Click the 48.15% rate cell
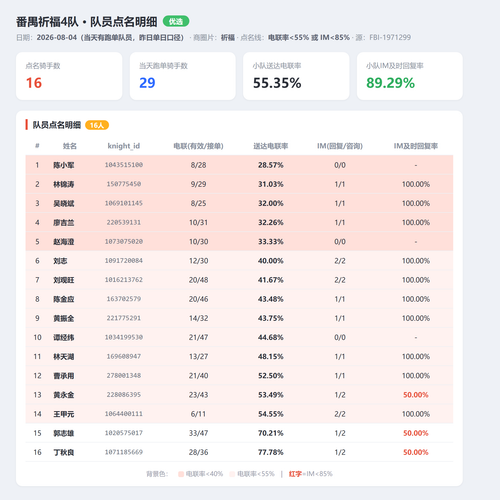Screen dimensions: 500x500 point(271,357)
